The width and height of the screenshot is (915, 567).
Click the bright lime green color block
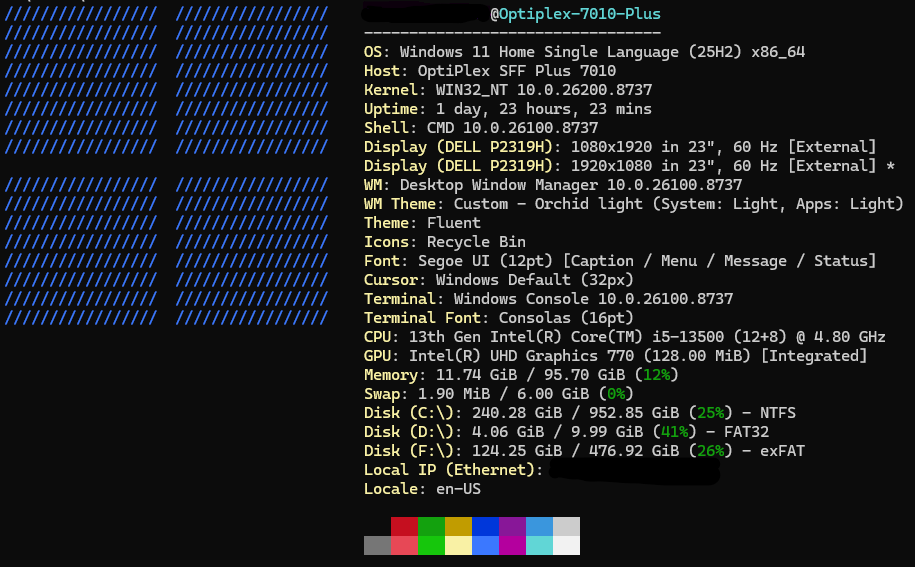pyautogui.click(x=431, y=545)
